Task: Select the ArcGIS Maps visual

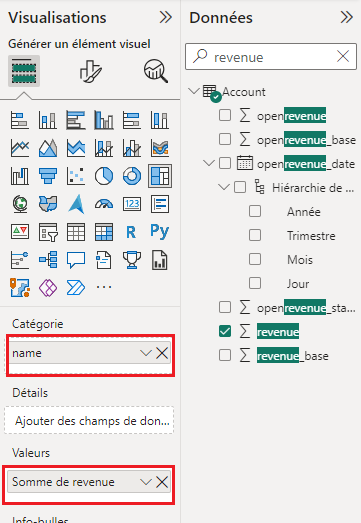Action: click(20, 288)
